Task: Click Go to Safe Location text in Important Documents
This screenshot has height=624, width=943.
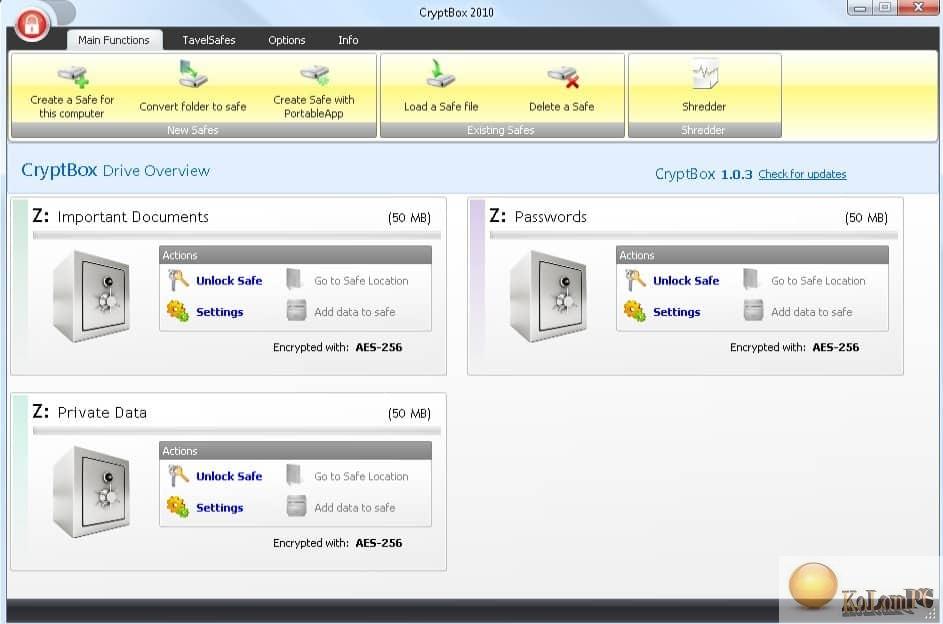Action: [x=361, y=281]
